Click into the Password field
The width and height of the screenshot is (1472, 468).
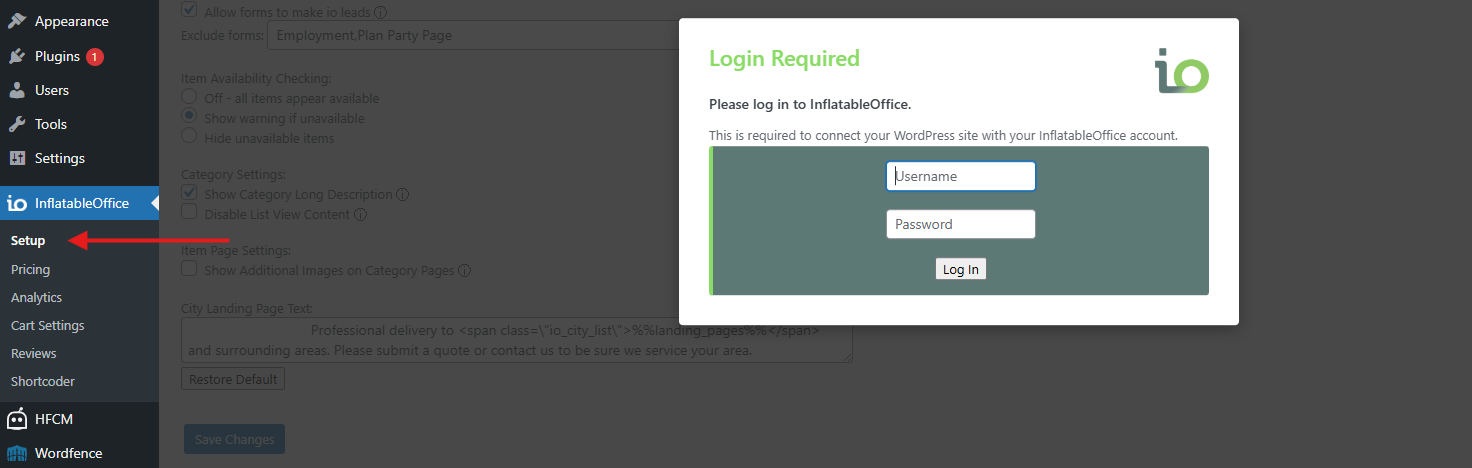[961, 224]
